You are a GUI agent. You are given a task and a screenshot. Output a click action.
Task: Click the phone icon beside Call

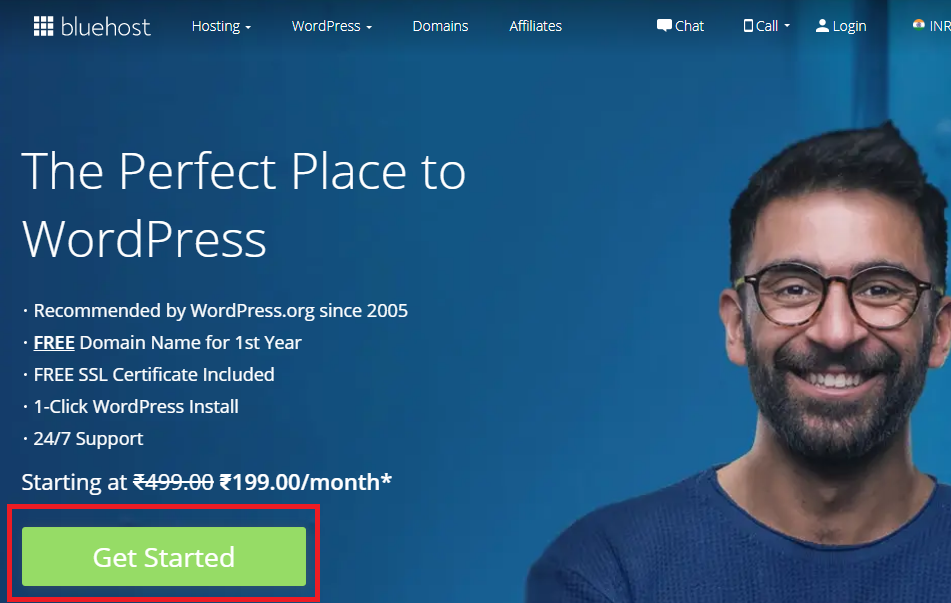(748, 25)
